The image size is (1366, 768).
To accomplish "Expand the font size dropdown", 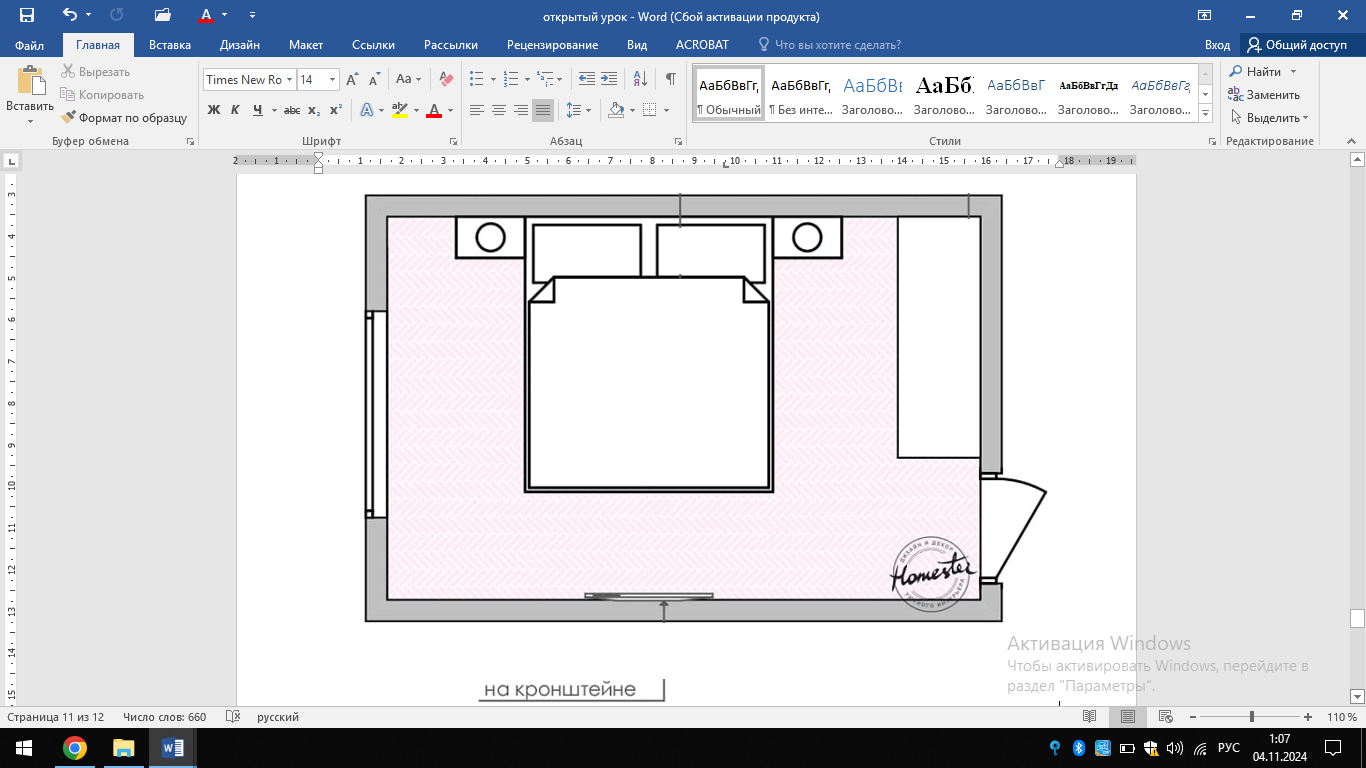I will pos(333,80).
